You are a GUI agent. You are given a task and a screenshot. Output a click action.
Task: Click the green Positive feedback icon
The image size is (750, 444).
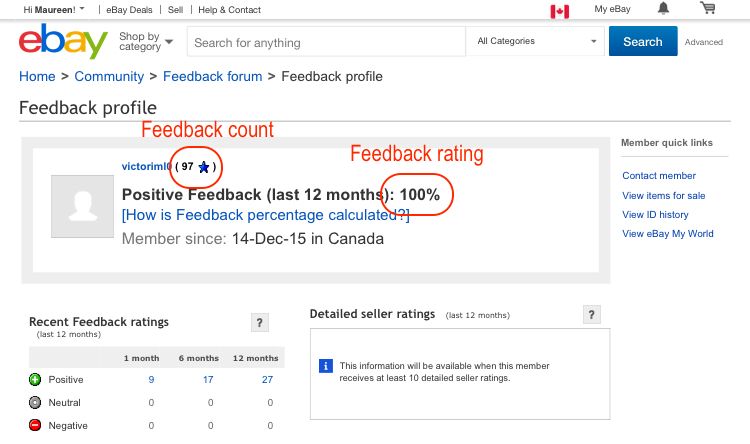35,380
